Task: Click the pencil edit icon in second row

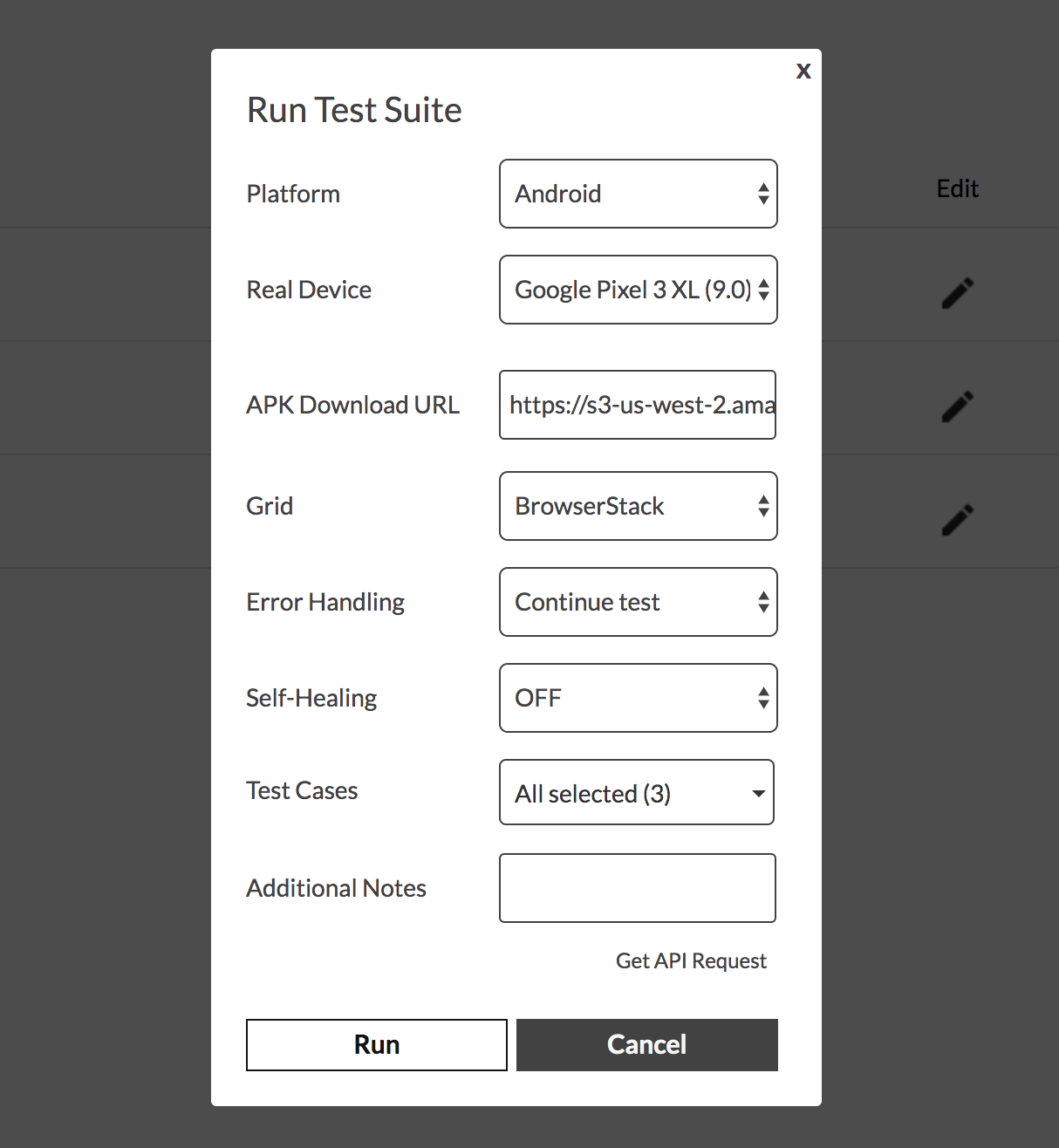Action: tap(957, 407)
